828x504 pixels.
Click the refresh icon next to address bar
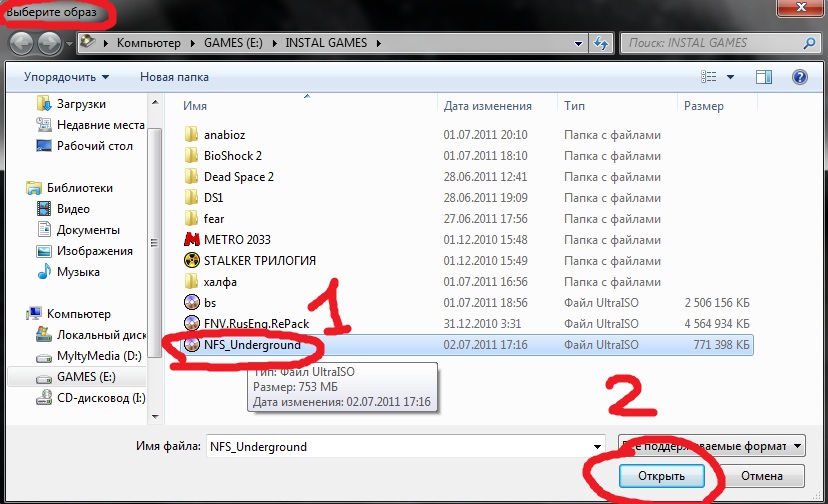tap(601, 43)
